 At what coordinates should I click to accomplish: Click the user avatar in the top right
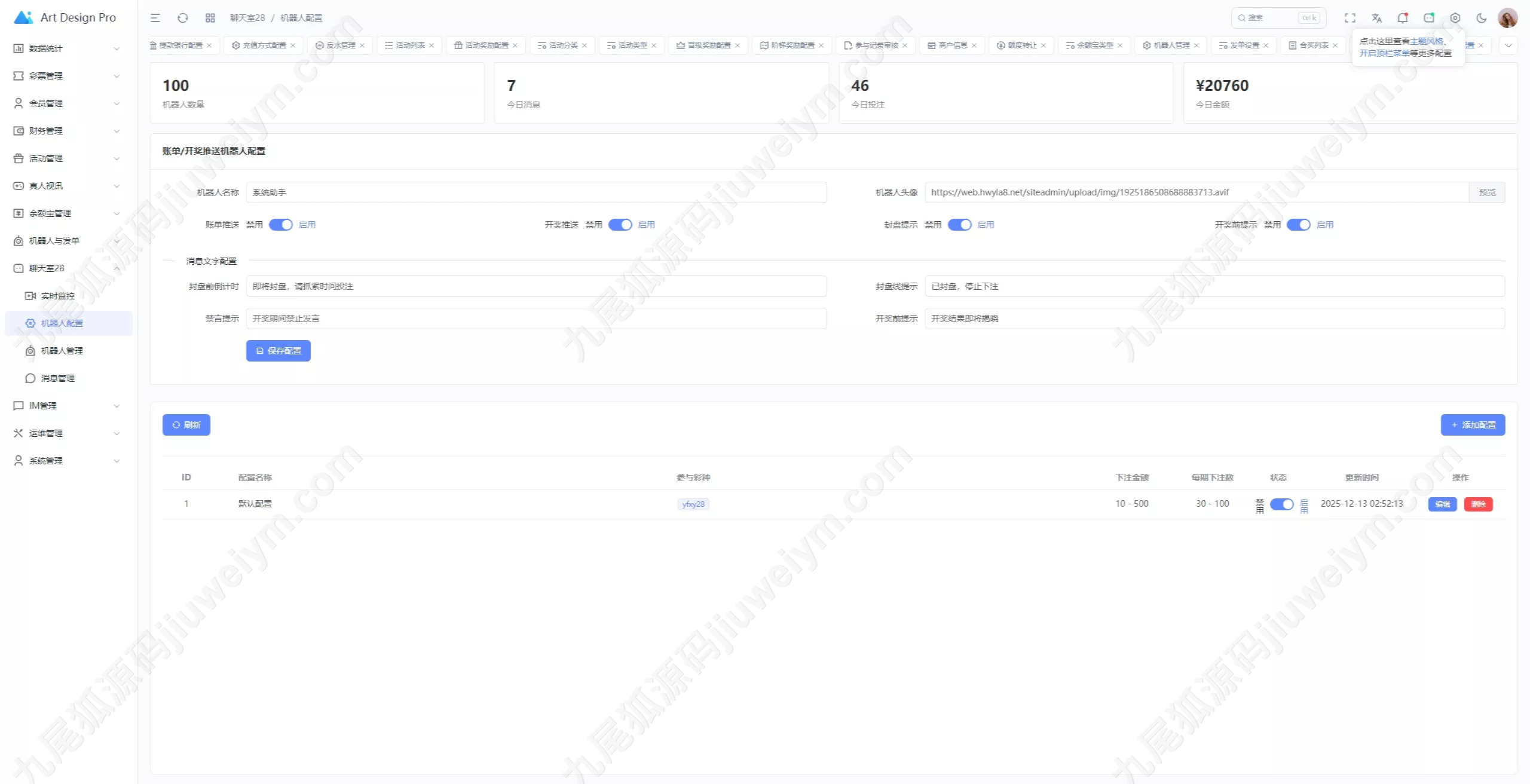[x=1507, y=18]
